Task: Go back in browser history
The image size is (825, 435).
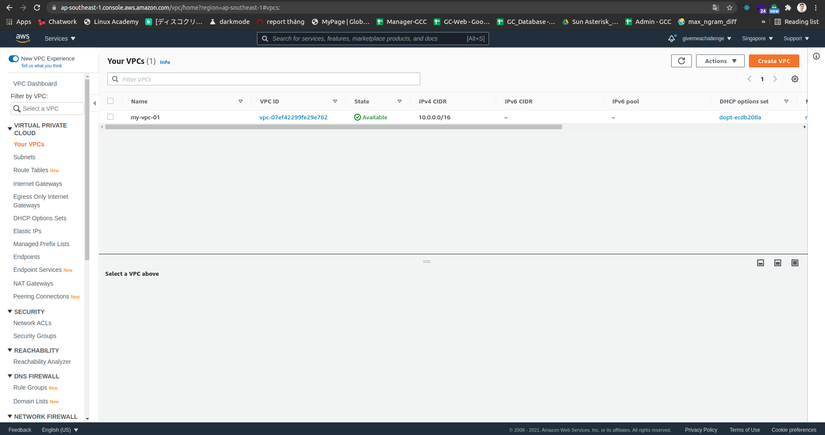Action: coord(9,7)
